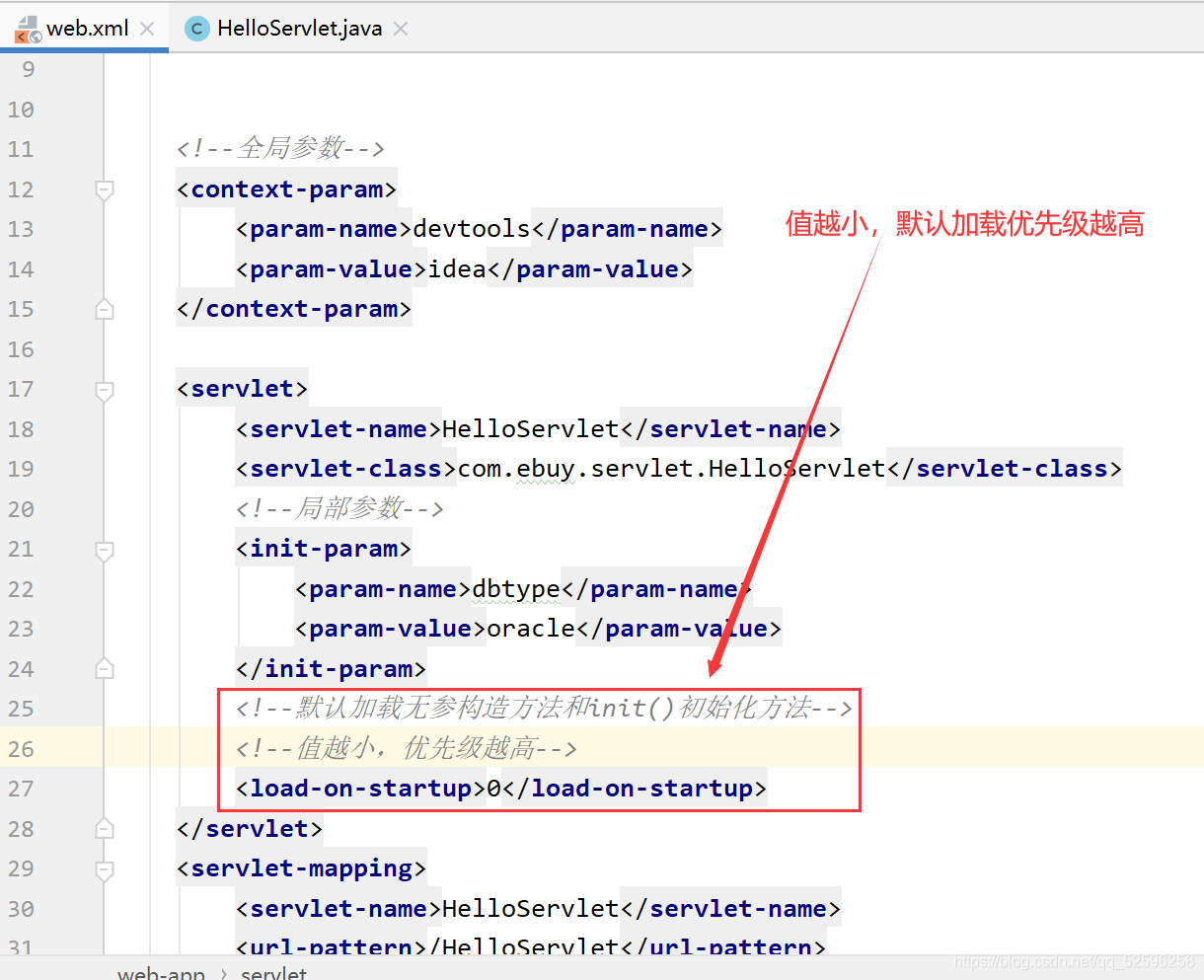Viewport: 1204px width, 980px height.
Task: Click the 值越小 comment on line 26
Action: 407,748
